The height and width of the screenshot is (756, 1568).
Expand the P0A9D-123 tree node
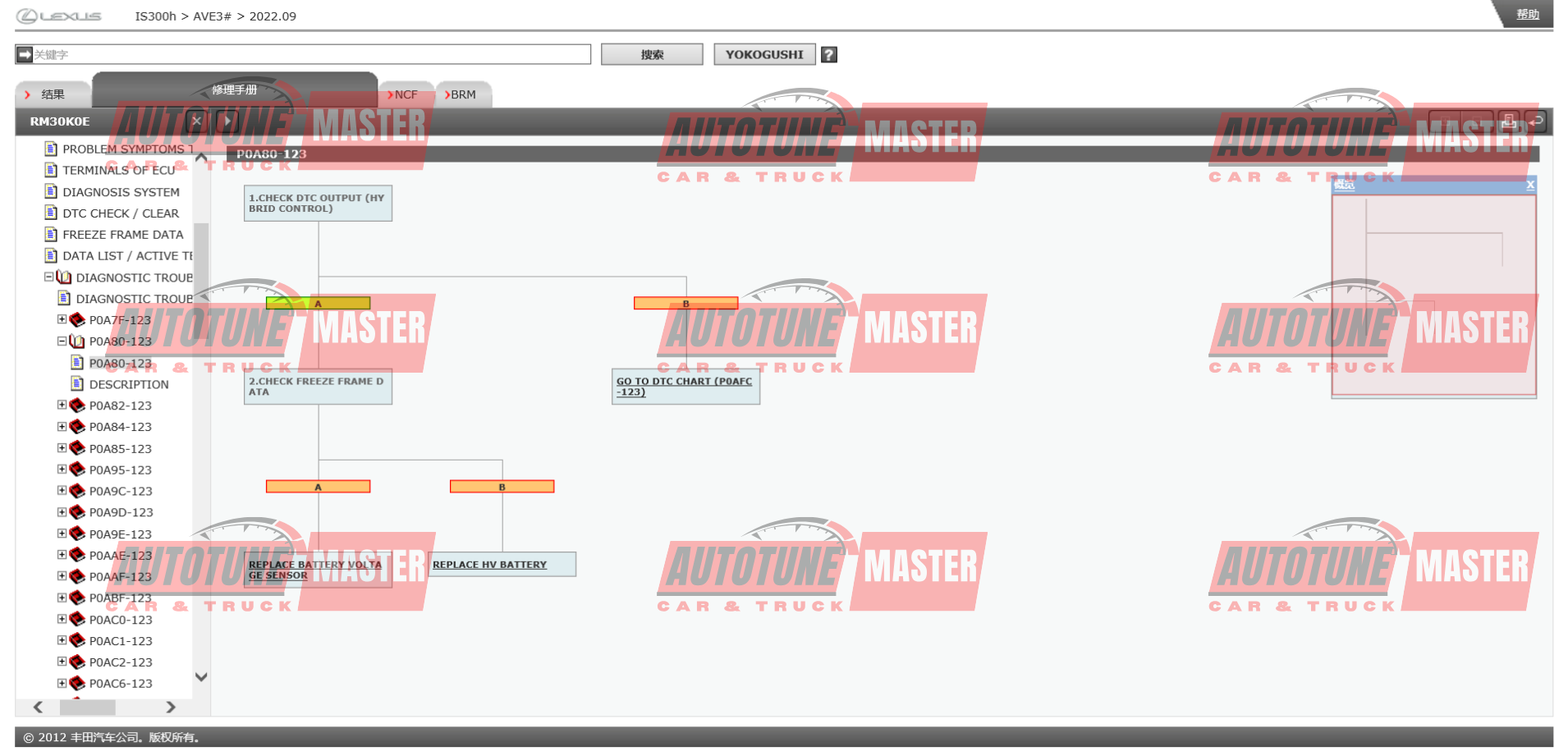[x=62, y=511]
